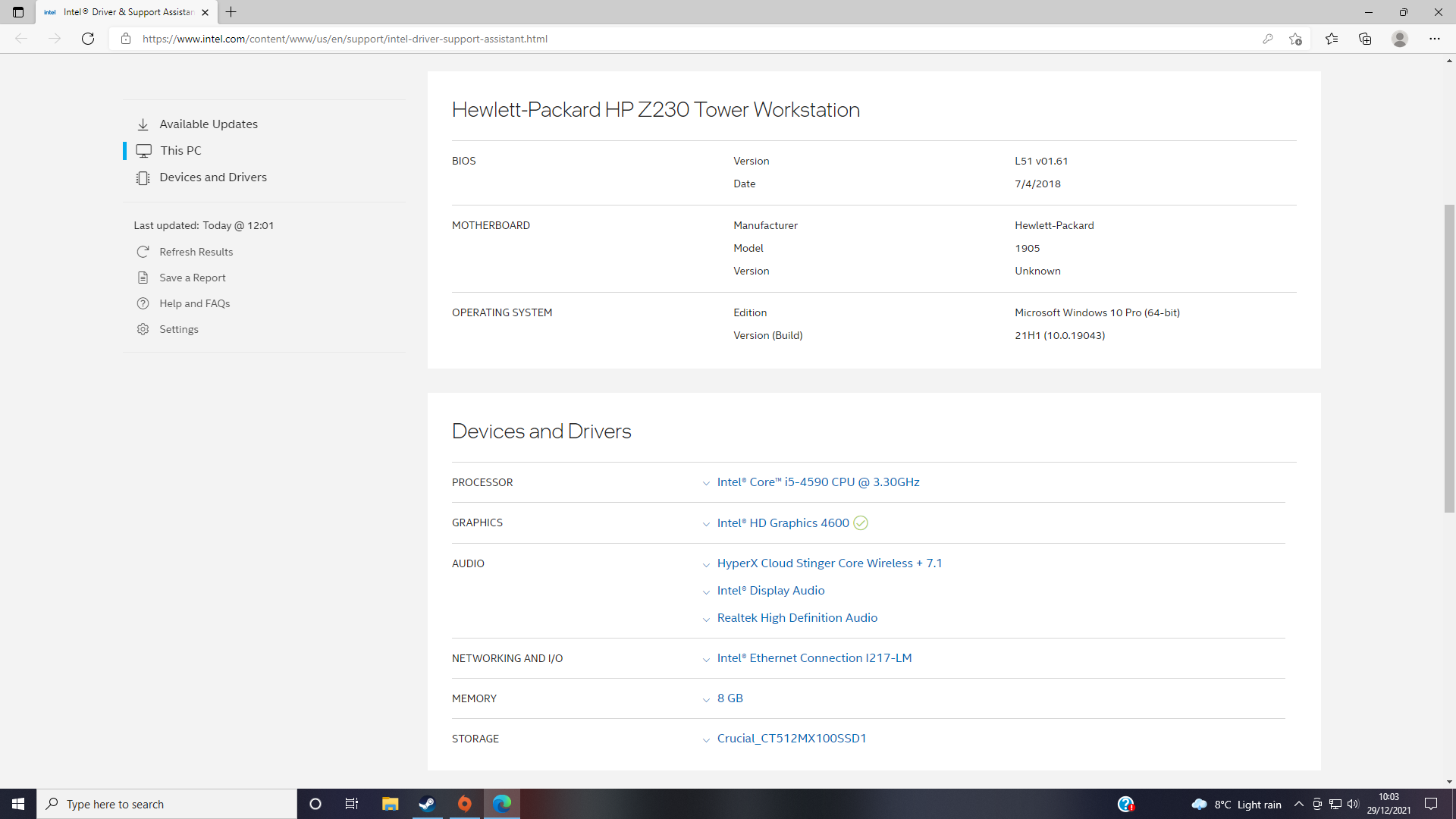Image resolution: width=1456 pixels, height=819 pixels.
Task: Open Steam from the taskbar
Action: [x=427, y=804]
